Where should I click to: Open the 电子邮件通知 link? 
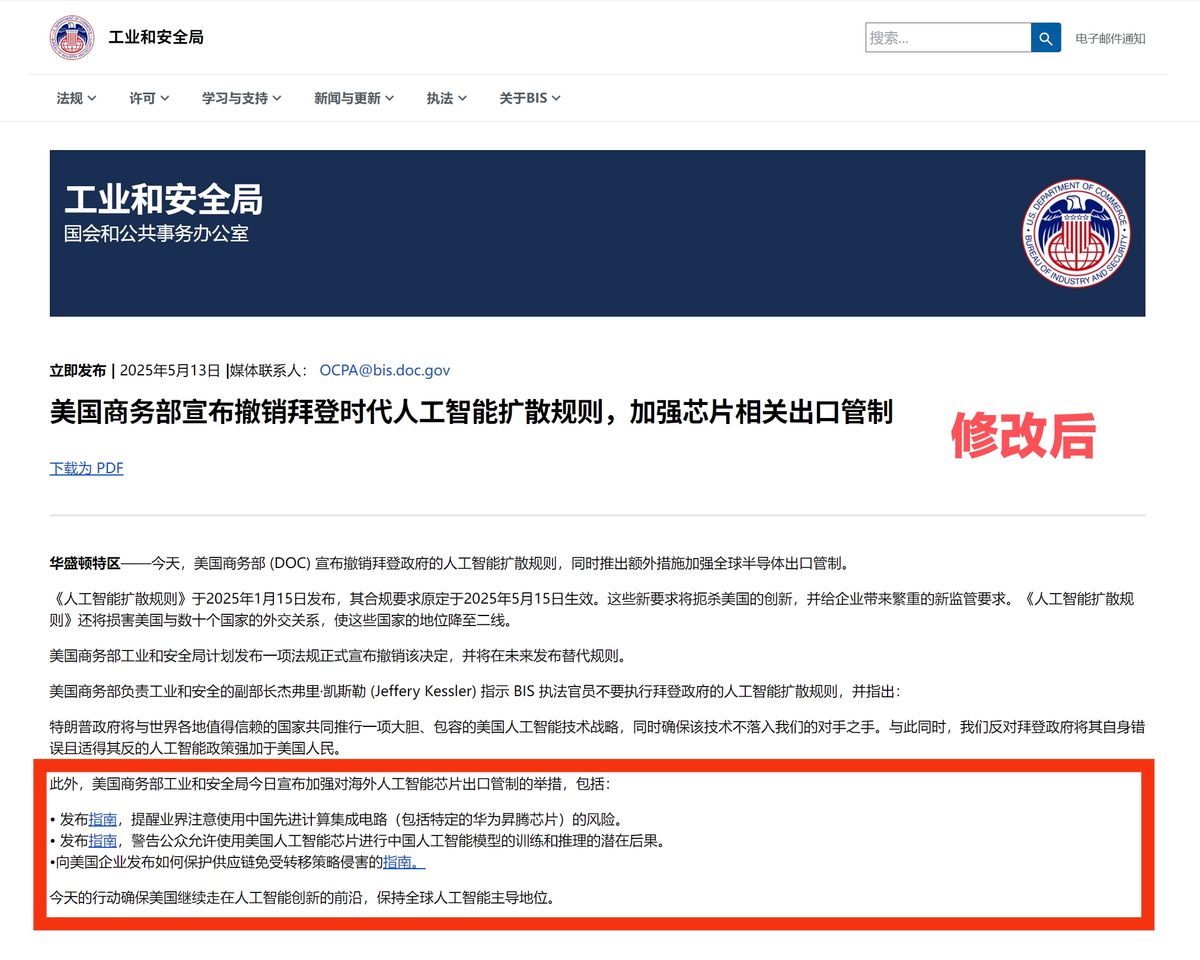[x=1110, y=39]
